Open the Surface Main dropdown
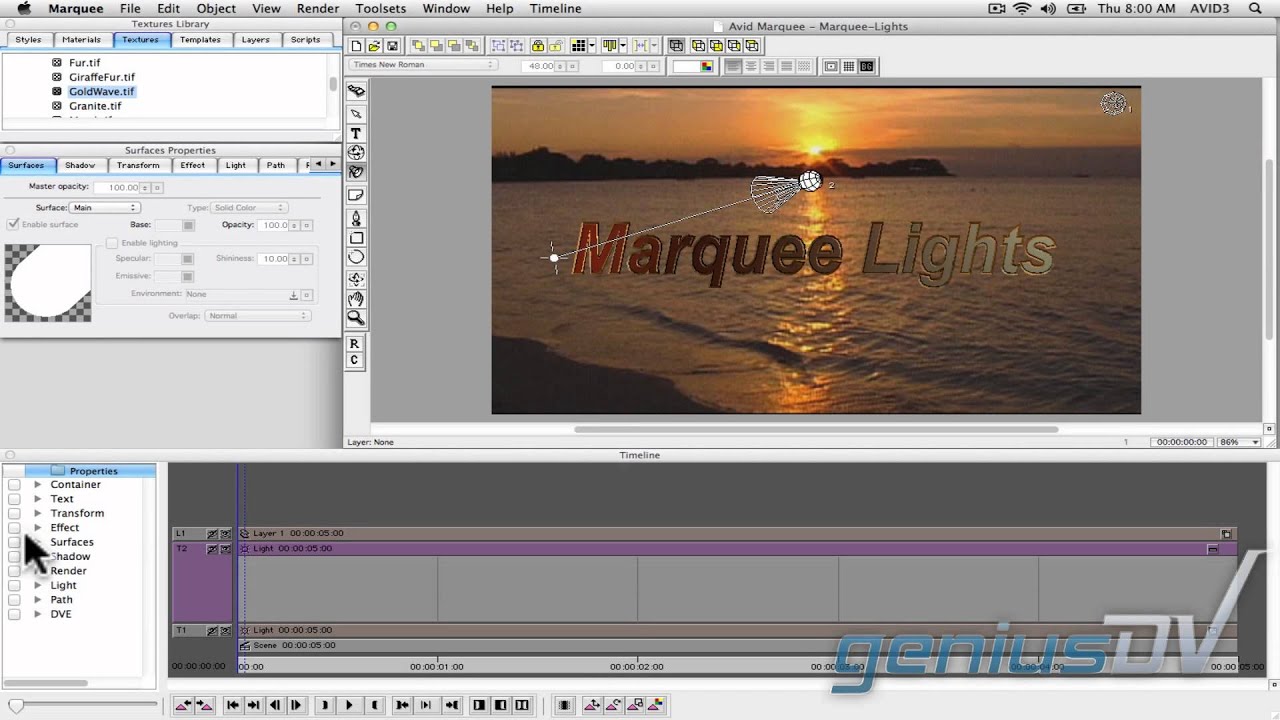1280x720 pixels. tap(104, 208)
